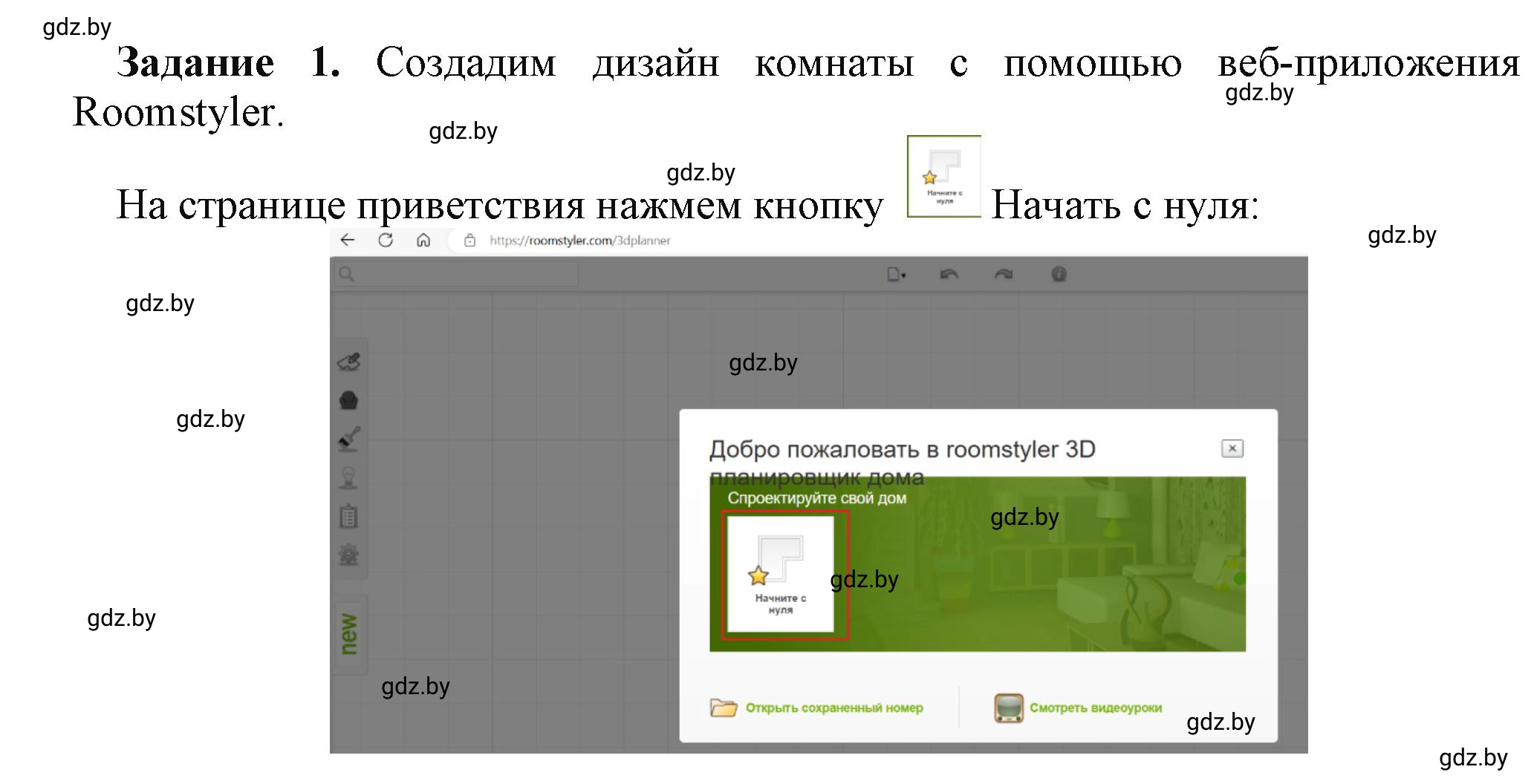Image resolution: width=1534 pixels, height=784 pixels.
Task: Open the lamp lighting tool
Action: [348, 477]
